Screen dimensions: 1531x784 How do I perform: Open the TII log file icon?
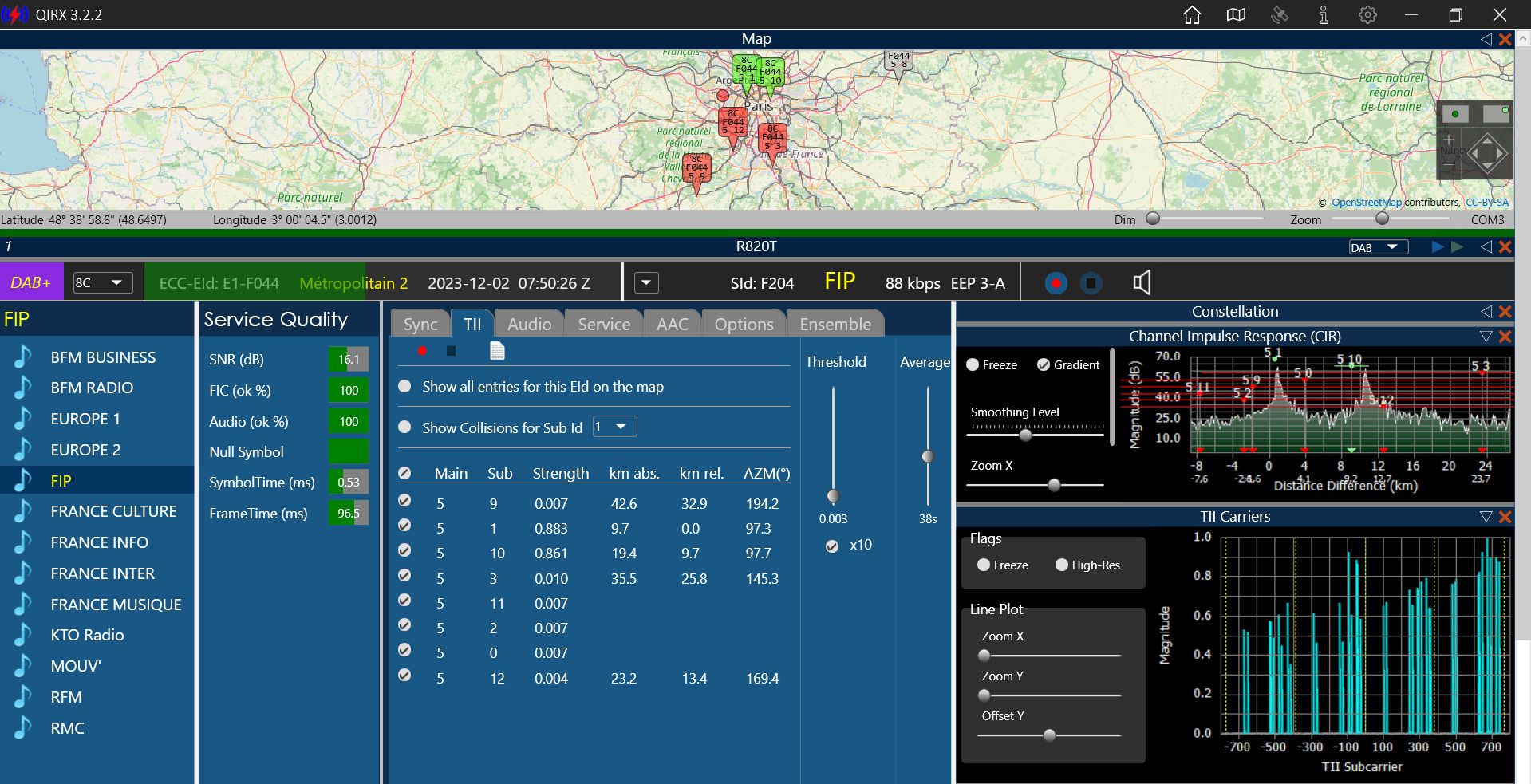click(497, 351)
